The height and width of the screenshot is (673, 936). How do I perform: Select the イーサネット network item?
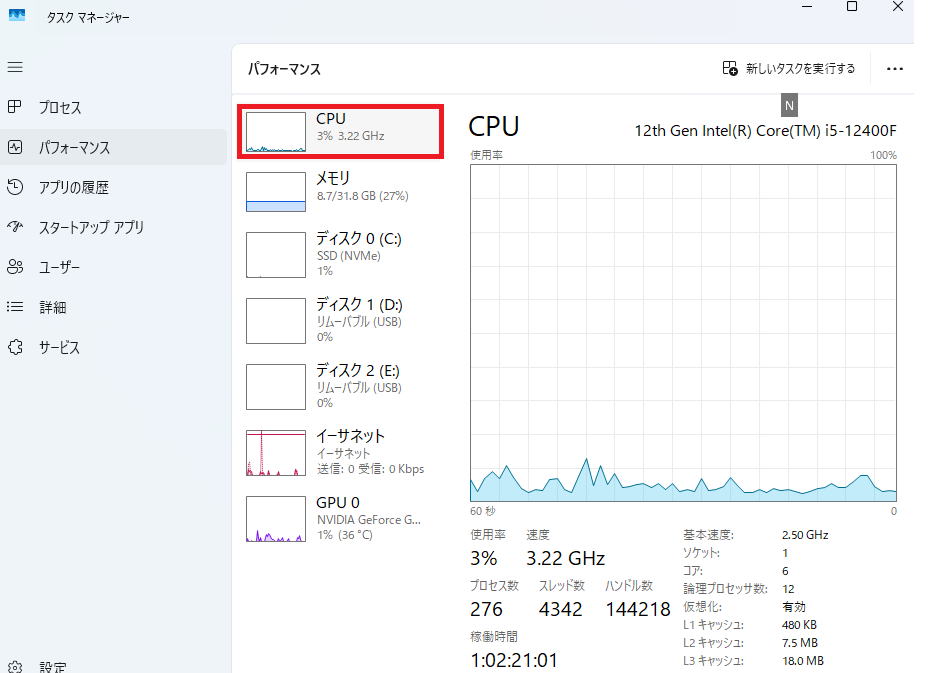point(340,451)
